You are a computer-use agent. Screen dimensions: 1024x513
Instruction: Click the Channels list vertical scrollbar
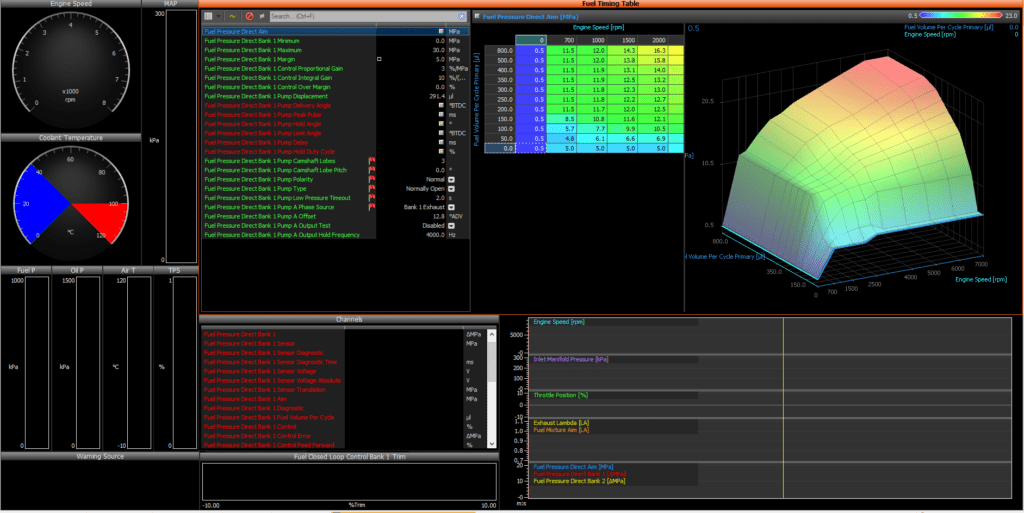pyautogui.click(x=492, y=389)
